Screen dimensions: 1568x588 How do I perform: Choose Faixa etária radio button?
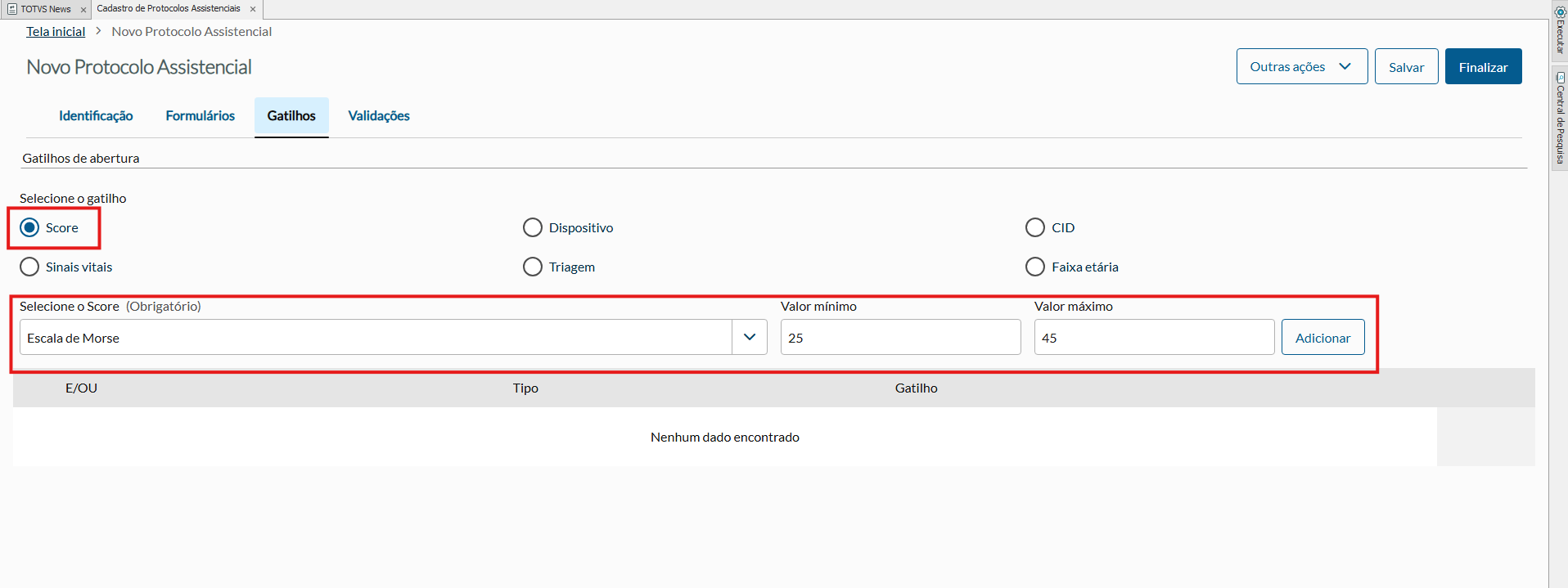[x=1035, y=267]
